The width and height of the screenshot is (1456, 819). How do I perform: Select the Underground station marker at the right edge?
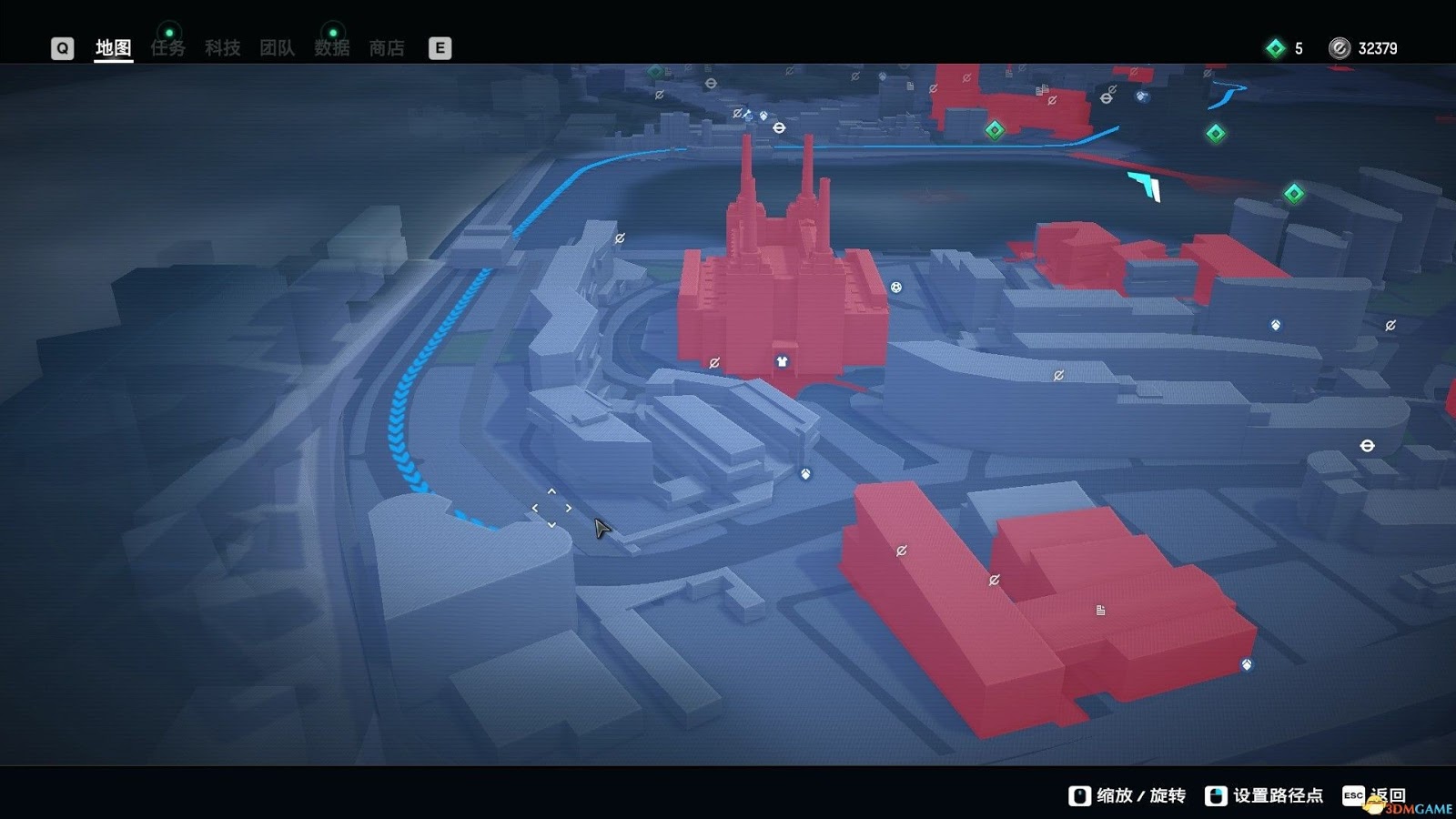(1367, 446)
